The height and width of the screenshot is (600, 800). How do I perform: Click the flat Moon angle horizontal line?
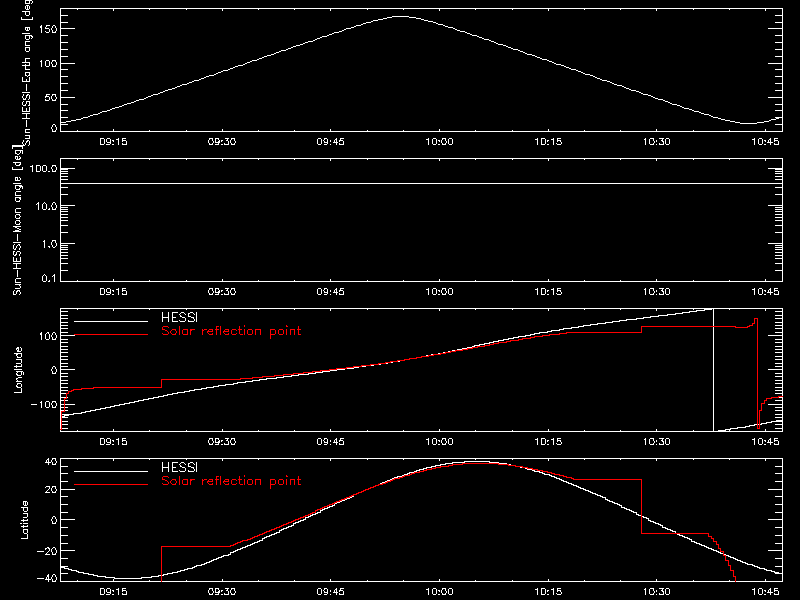(x=421, y=183)
